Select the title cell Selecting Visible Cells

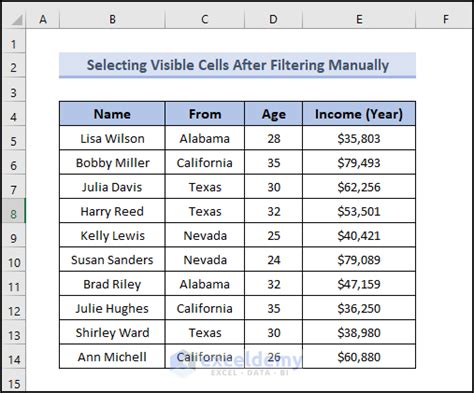(x=238, y=65)
